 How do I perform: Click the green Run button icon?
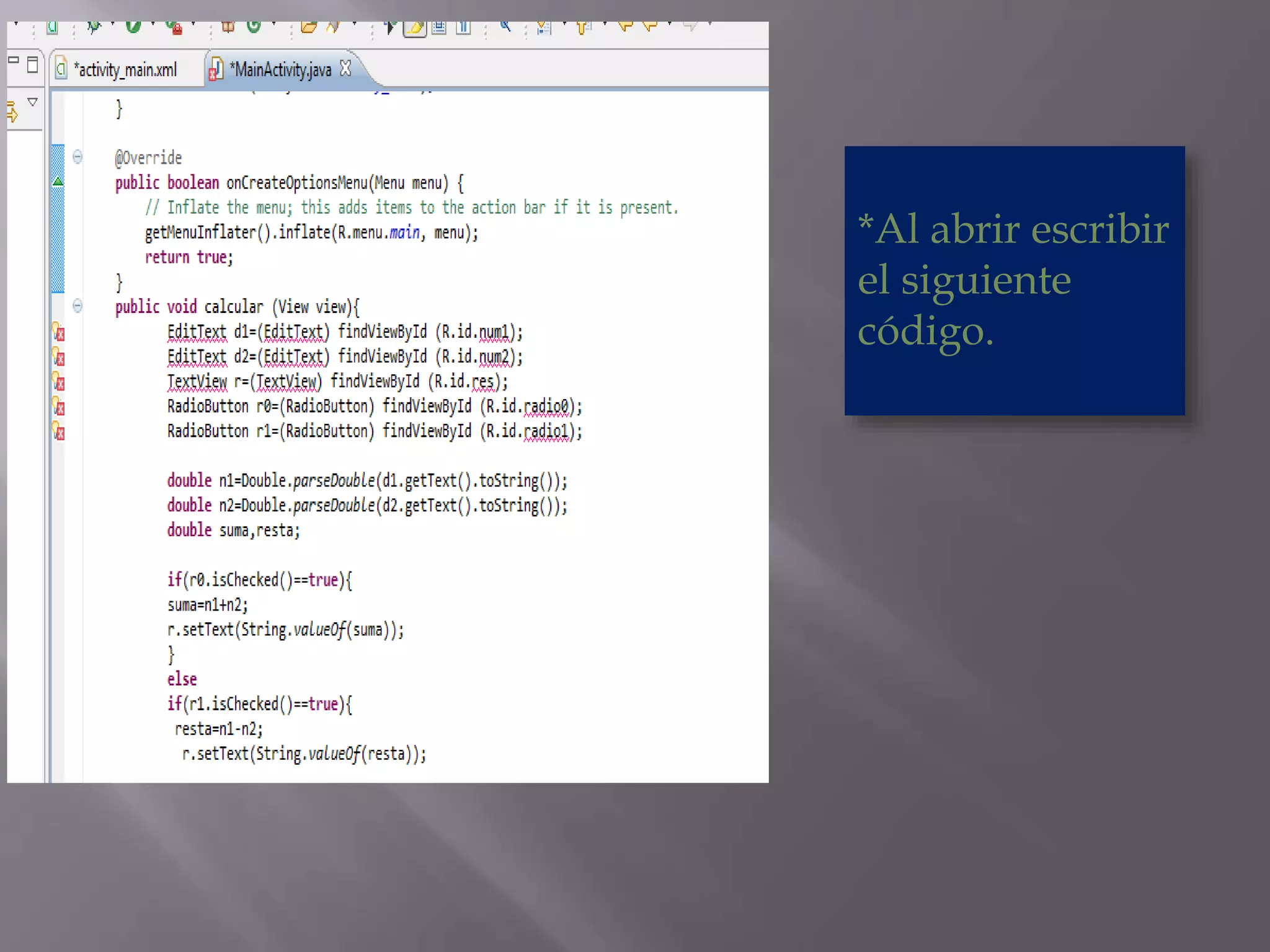coord(133,27)
